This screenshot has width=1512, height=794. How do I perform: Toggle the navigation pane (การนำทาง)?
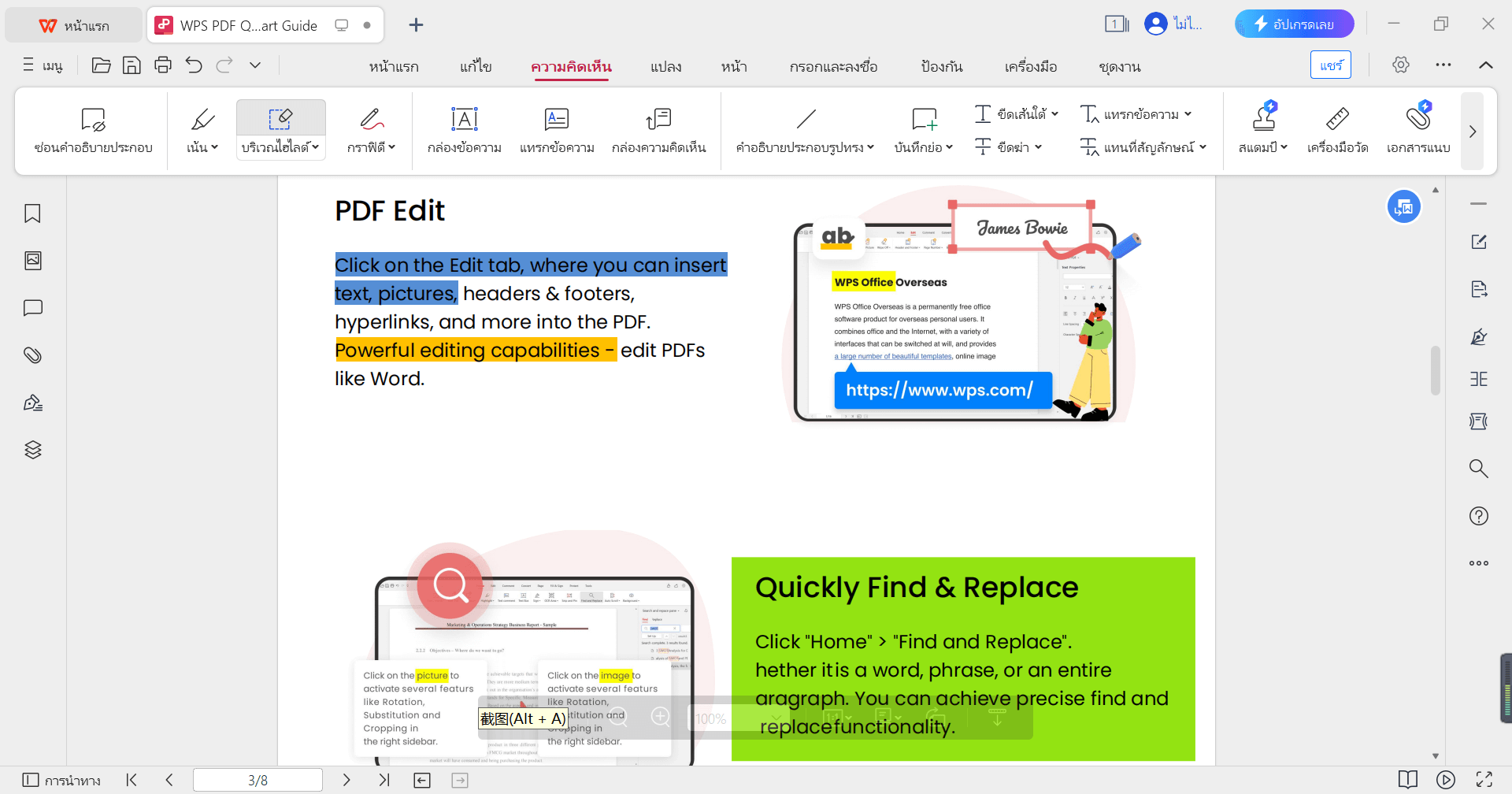[x=61, y=780]
